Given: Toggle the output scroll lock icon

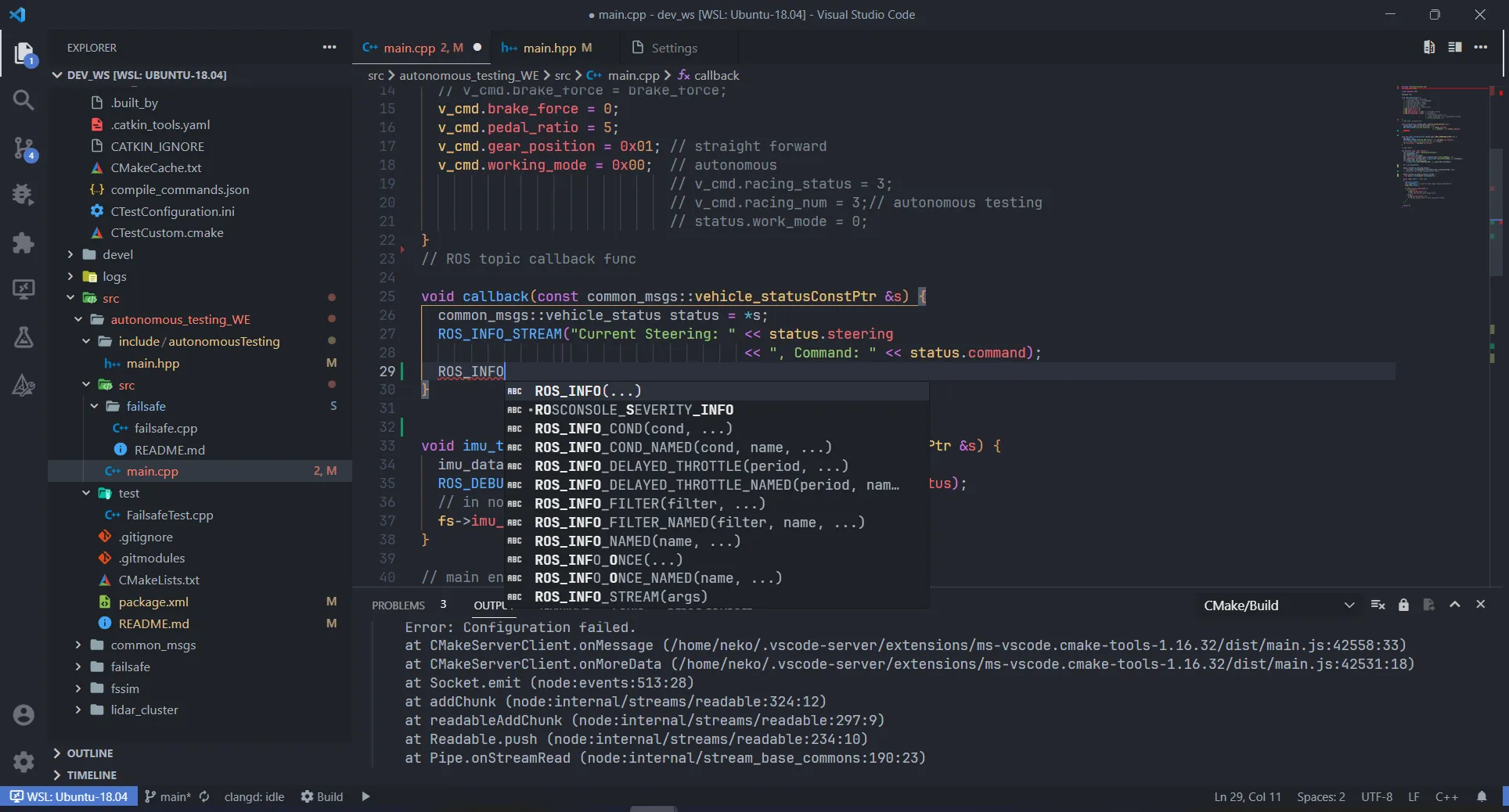Looking at the screenshot, I should pyautogui.click(x=1403, y=605).
